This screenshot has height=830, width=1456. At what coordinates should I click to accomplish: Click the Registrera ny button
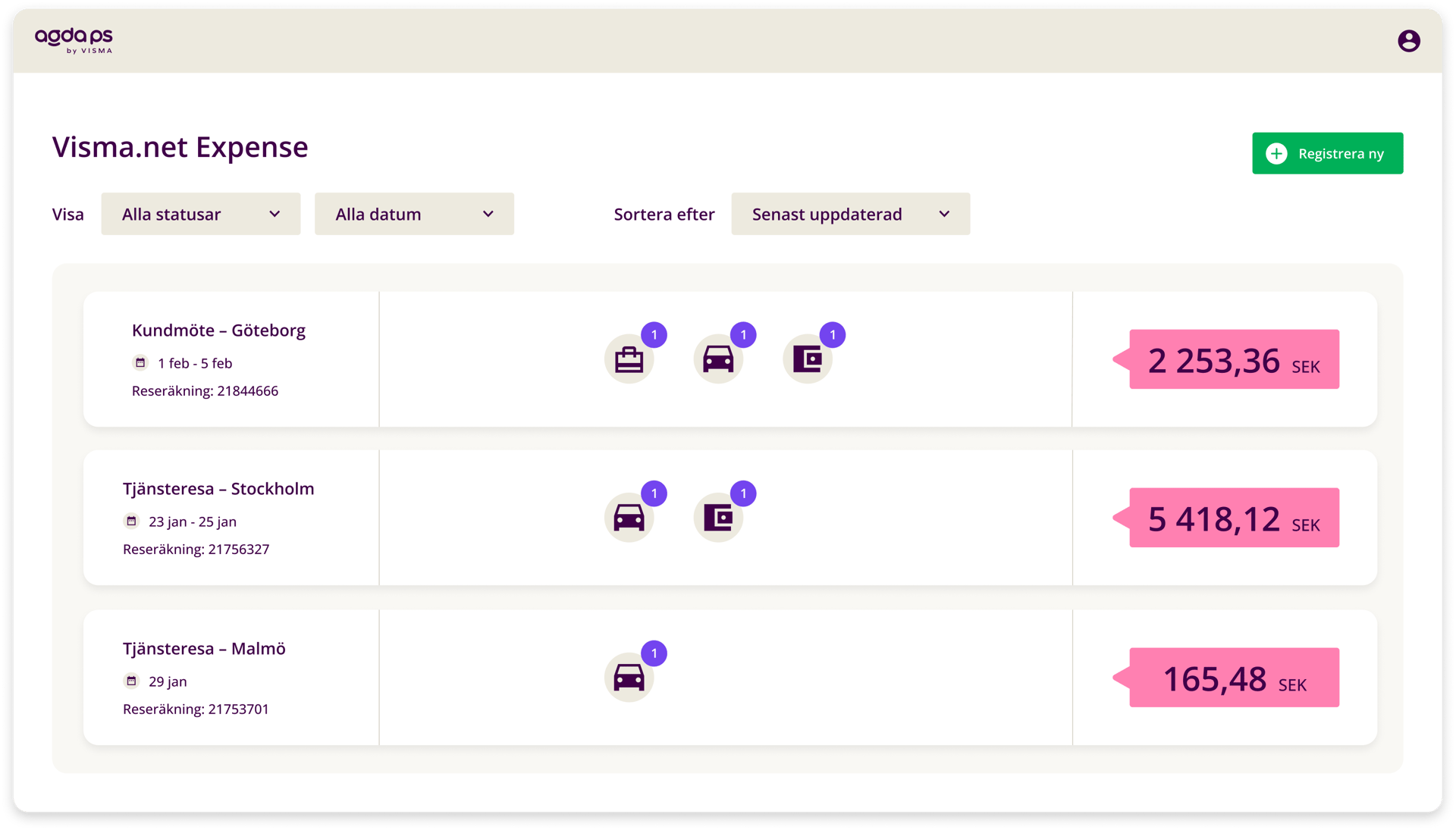pos(1327,153)
